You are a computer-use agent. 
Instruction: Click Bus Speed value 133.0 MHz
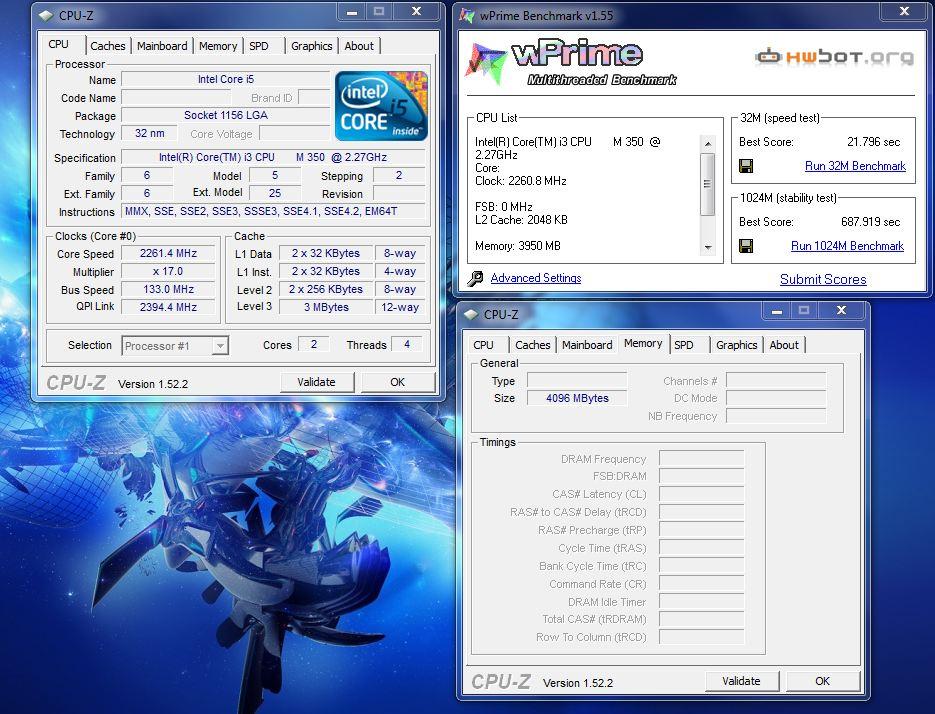click(x=168, y=289)
